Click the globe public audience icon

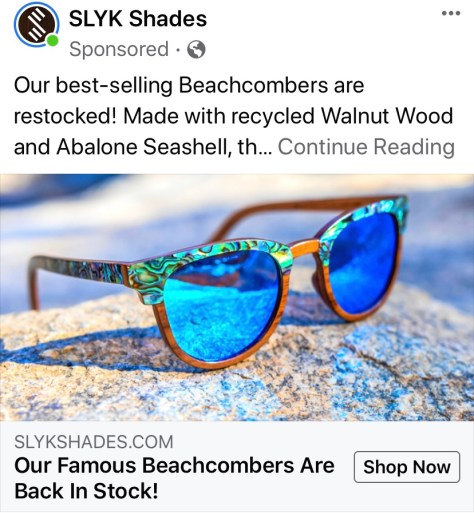(x=196, y=49)
